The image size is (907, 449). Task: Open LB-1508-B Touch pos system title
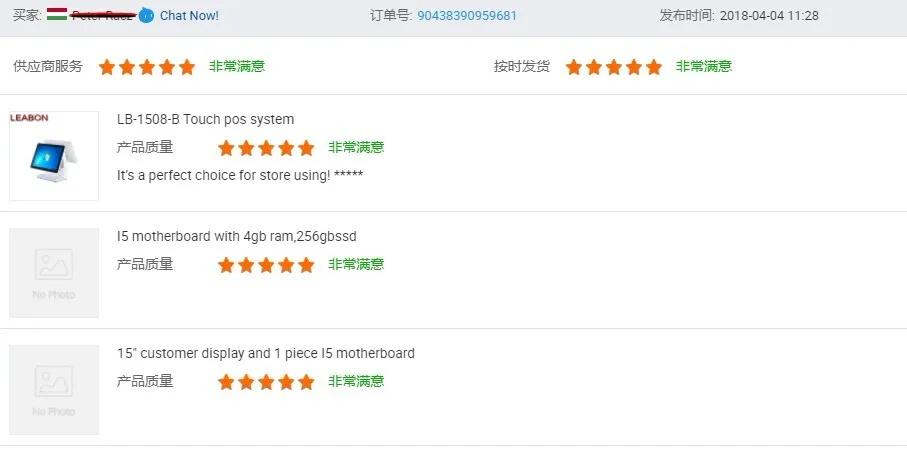click(205, 119)
